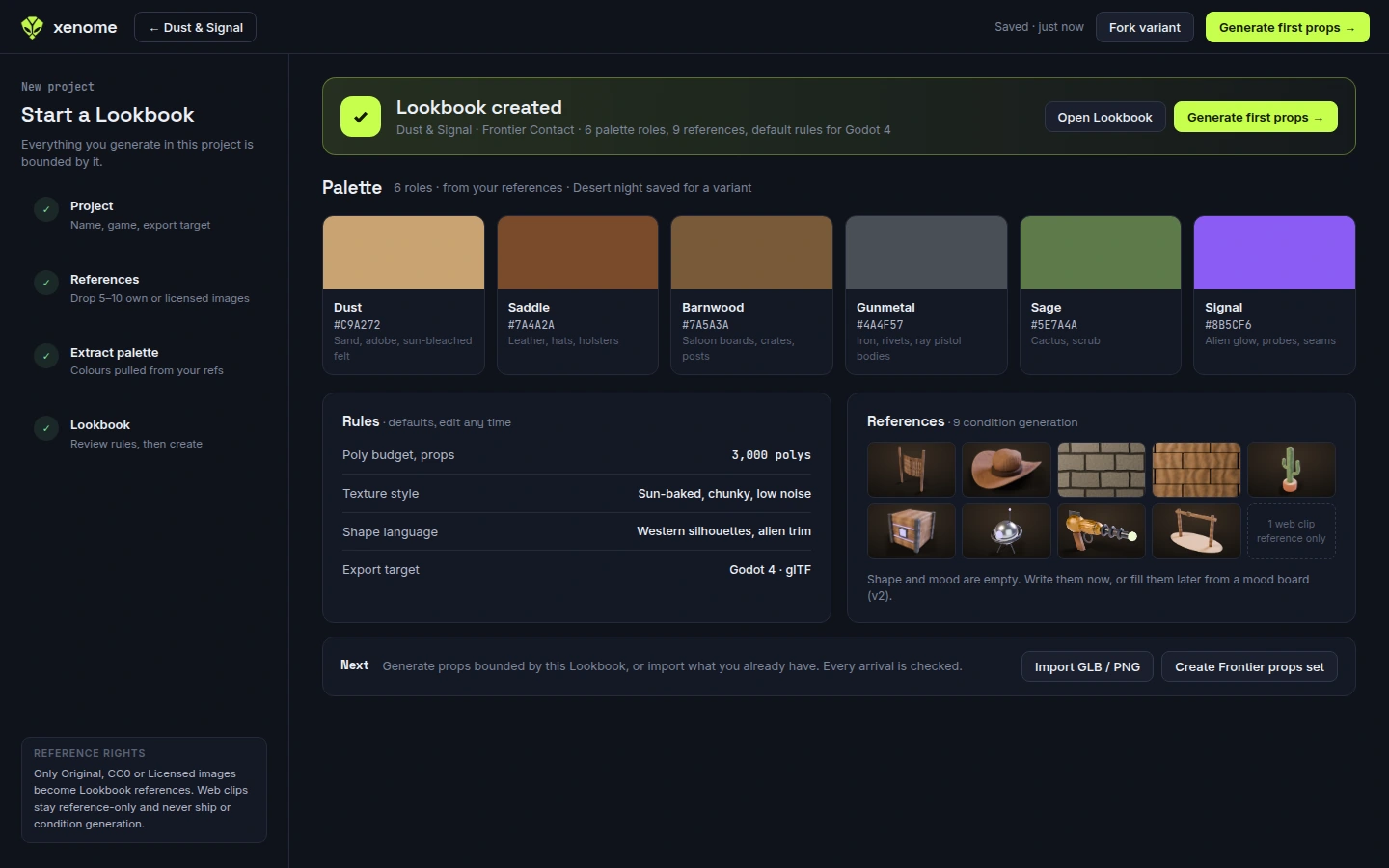
Task: Click the Extract palette step check icon
Action: pyautogui.click(x=46, y=356)
